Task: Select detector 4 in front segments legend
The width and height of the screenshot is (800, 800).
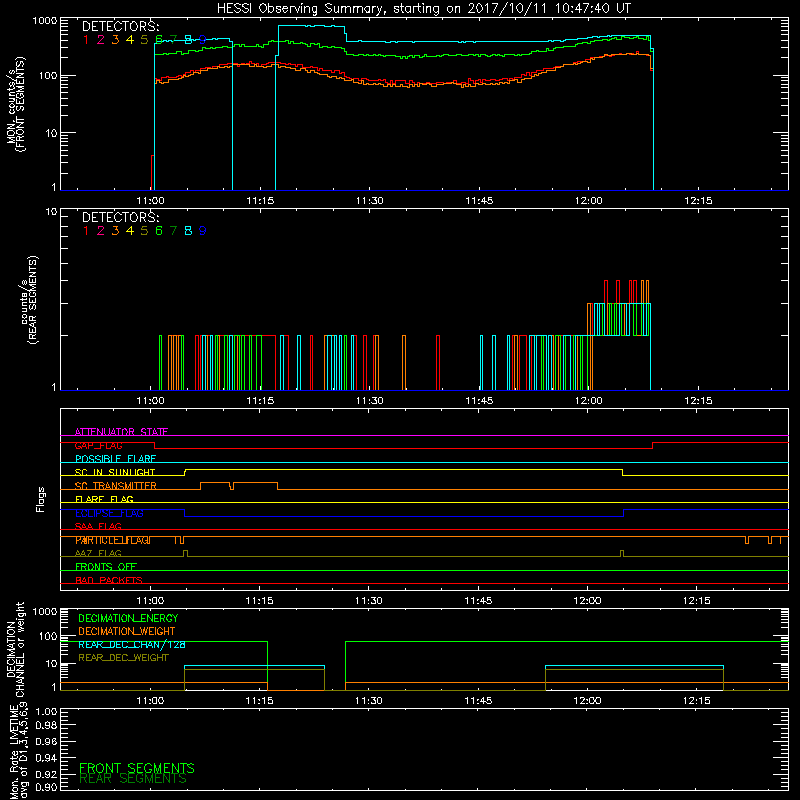Action: 130,40
